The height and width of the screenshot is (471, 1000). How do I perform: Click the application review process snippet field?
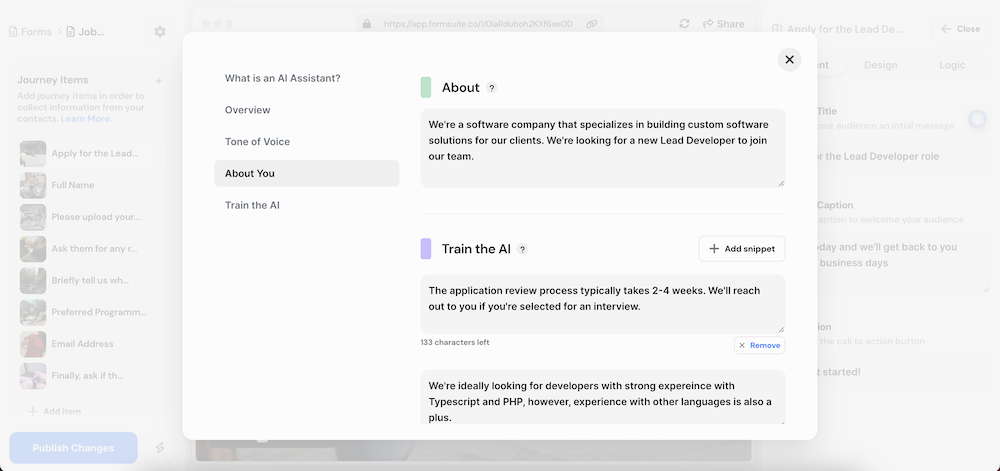click(x=602, y=304)
